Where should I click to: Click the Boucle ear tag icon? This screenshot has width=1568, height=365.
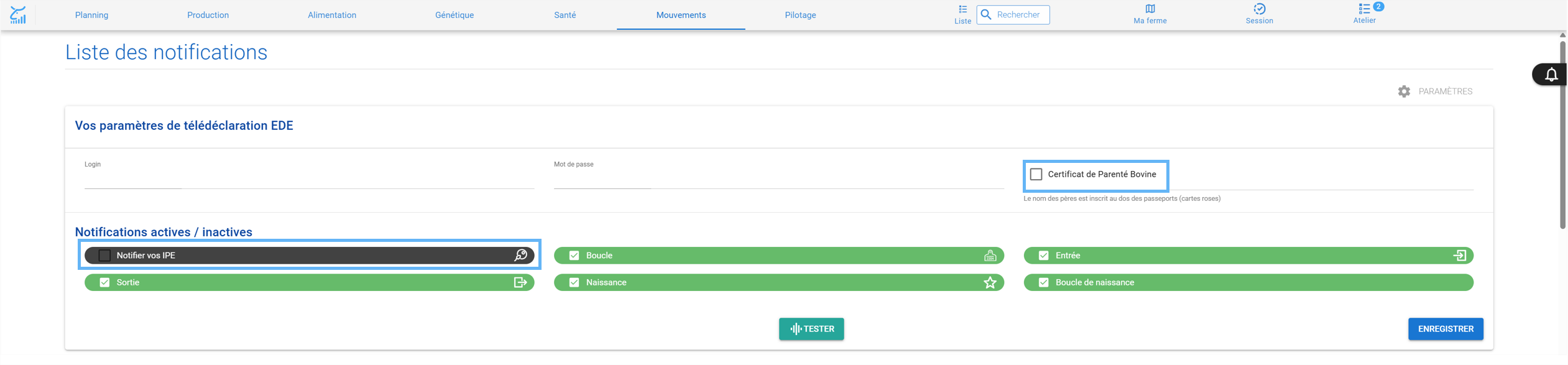click(x=990, y=256)
